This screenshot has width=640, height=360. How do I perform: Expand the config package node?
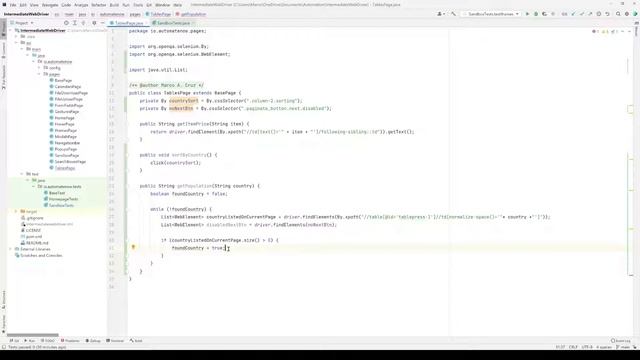pyautogui.click(x=39, y=68)
